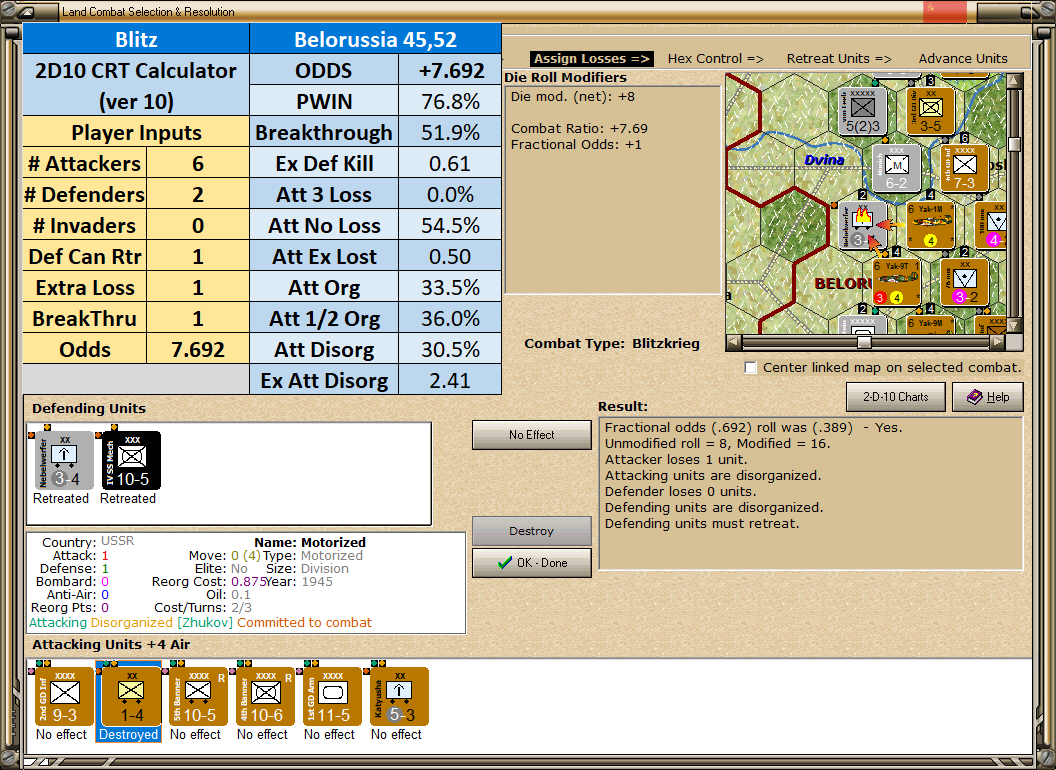Image resolution: width=1056 pixels, height=770 pixels.
Task: Click the burning Nebelwerfer counter on the map
Action: click(x=862, y=225)
